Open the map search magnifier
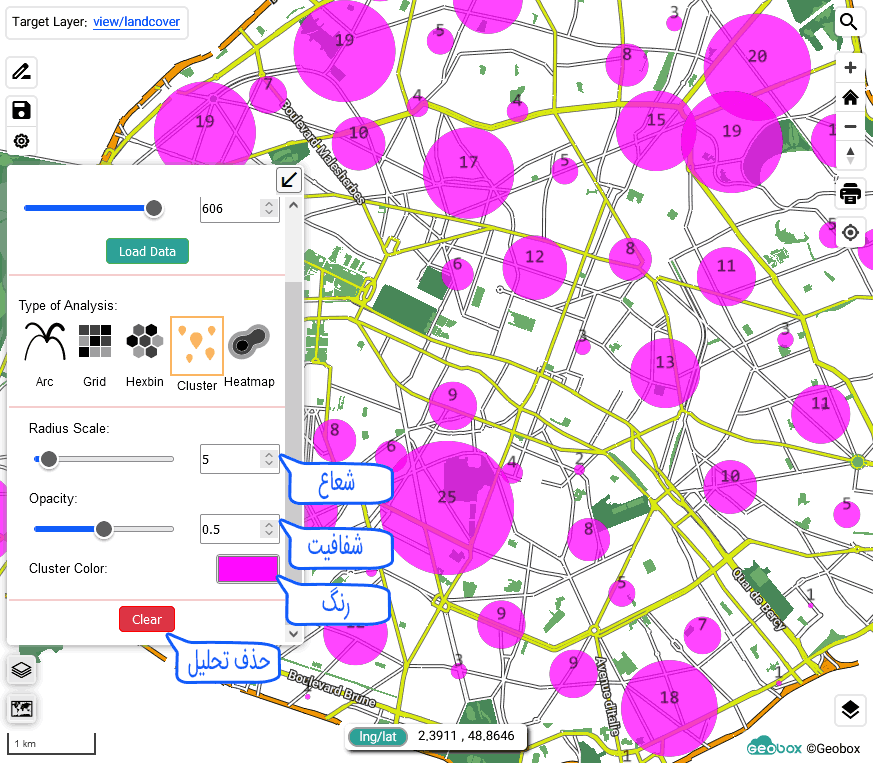Screen dimensions: 873x763 pos(849,22)
